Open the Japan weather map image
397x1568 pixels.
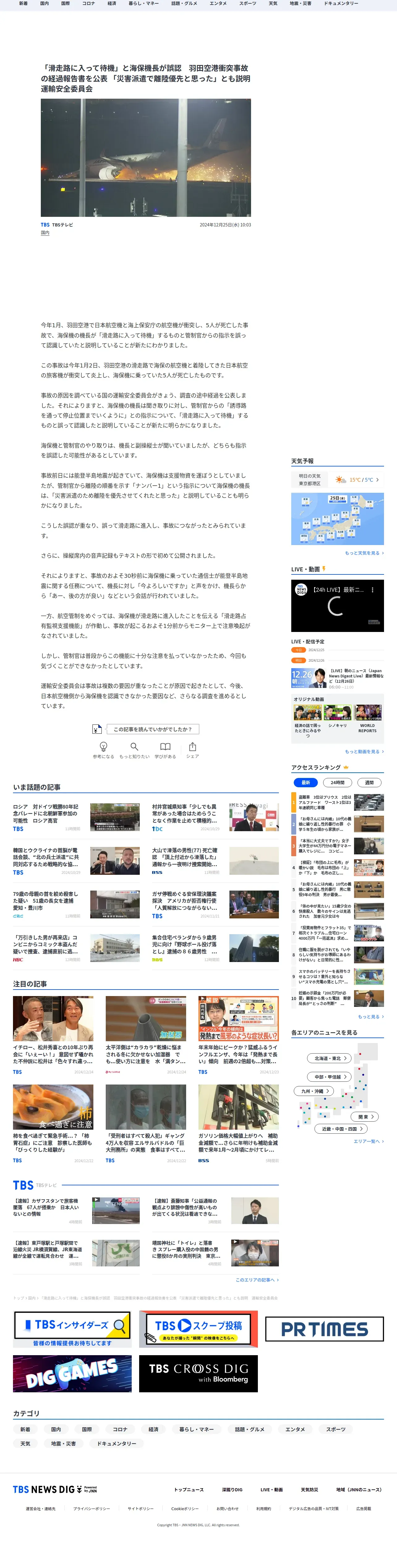(x=337, y=519)
